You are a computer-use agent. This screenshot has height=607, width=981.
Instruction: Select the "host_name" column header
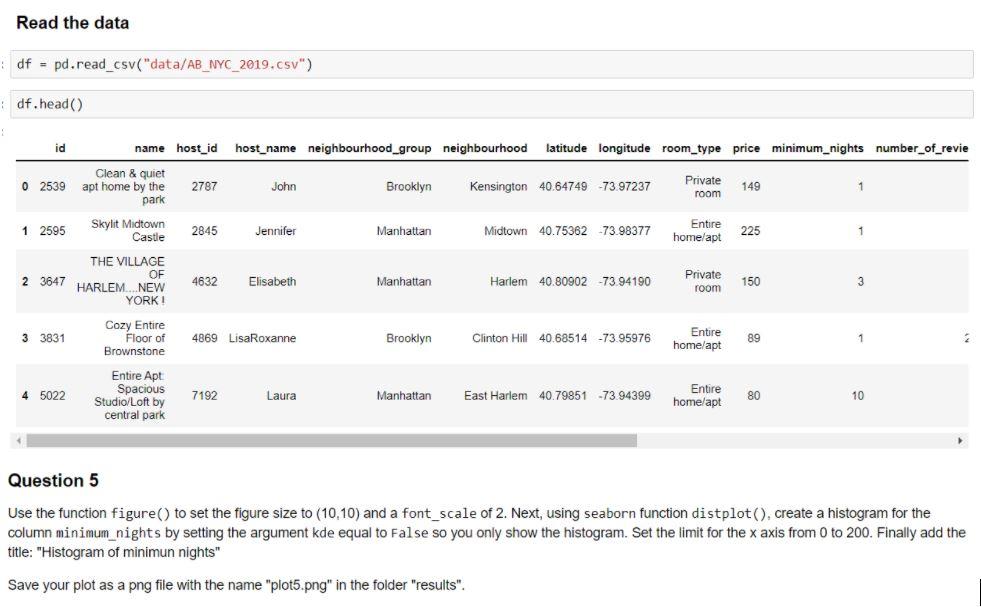[264, 146]
